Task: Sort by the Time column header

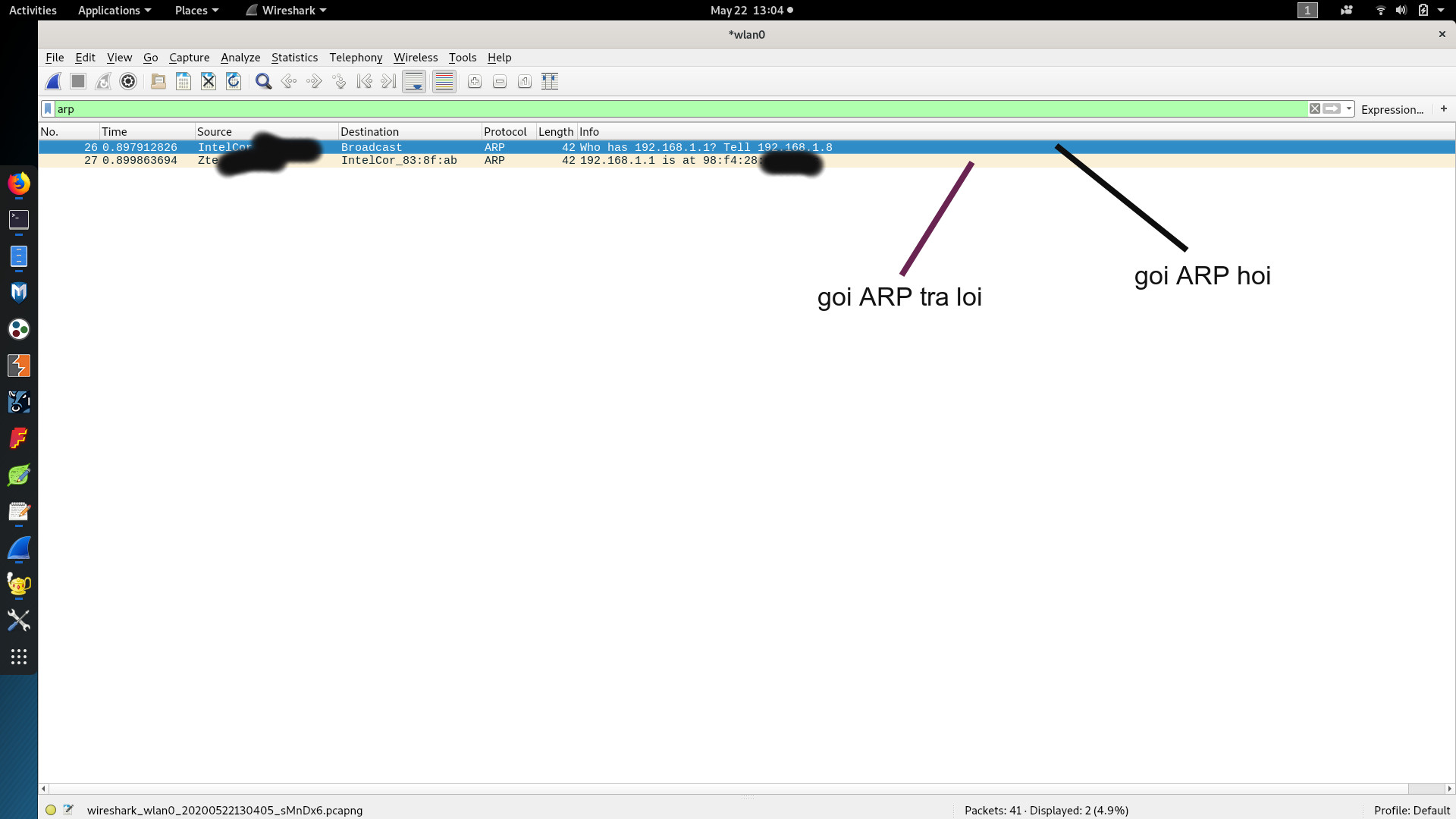Action: coord(147,132)
